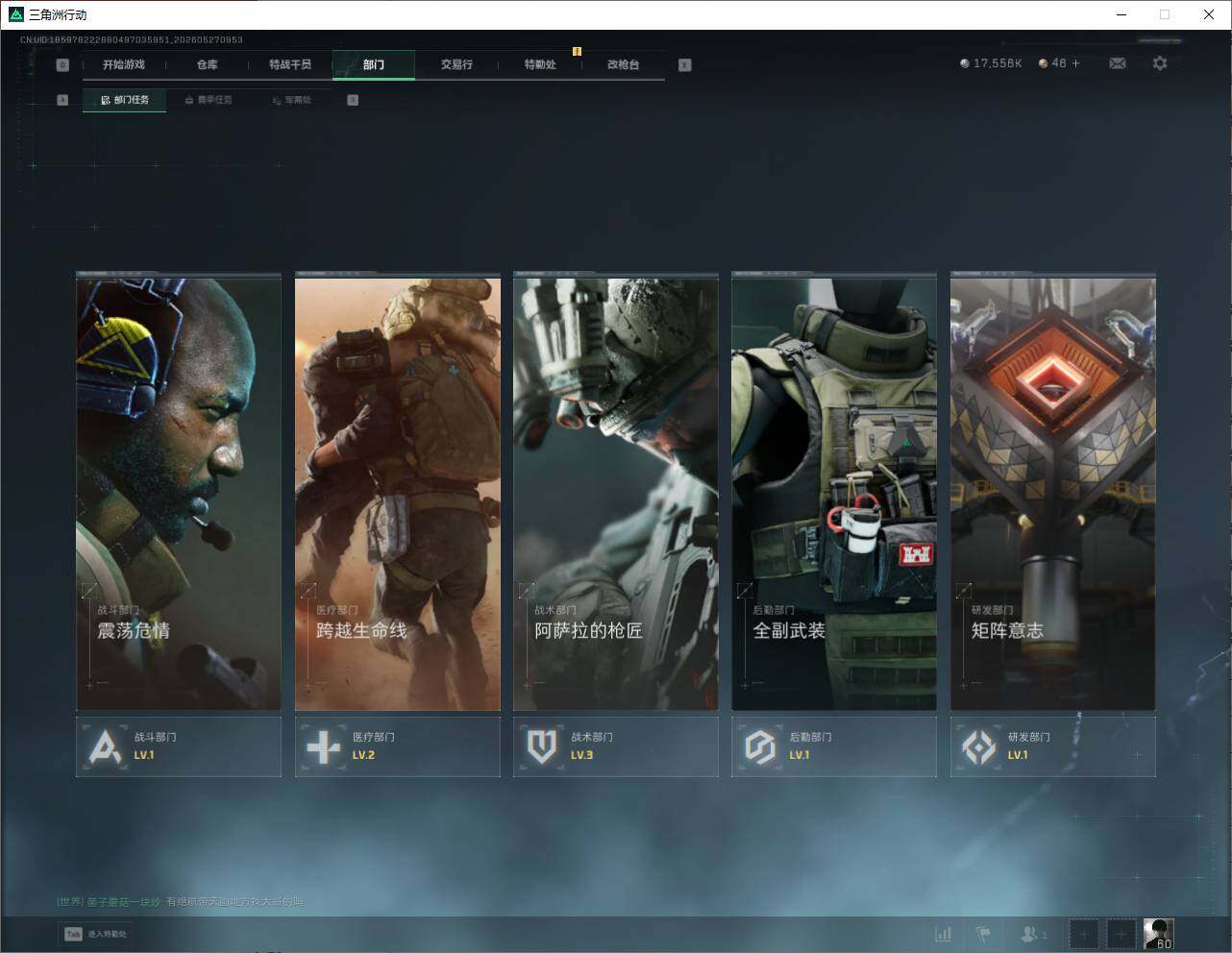Open the 仓库 tab
The image size is (1232, 953).
click(x=208, y=64)
